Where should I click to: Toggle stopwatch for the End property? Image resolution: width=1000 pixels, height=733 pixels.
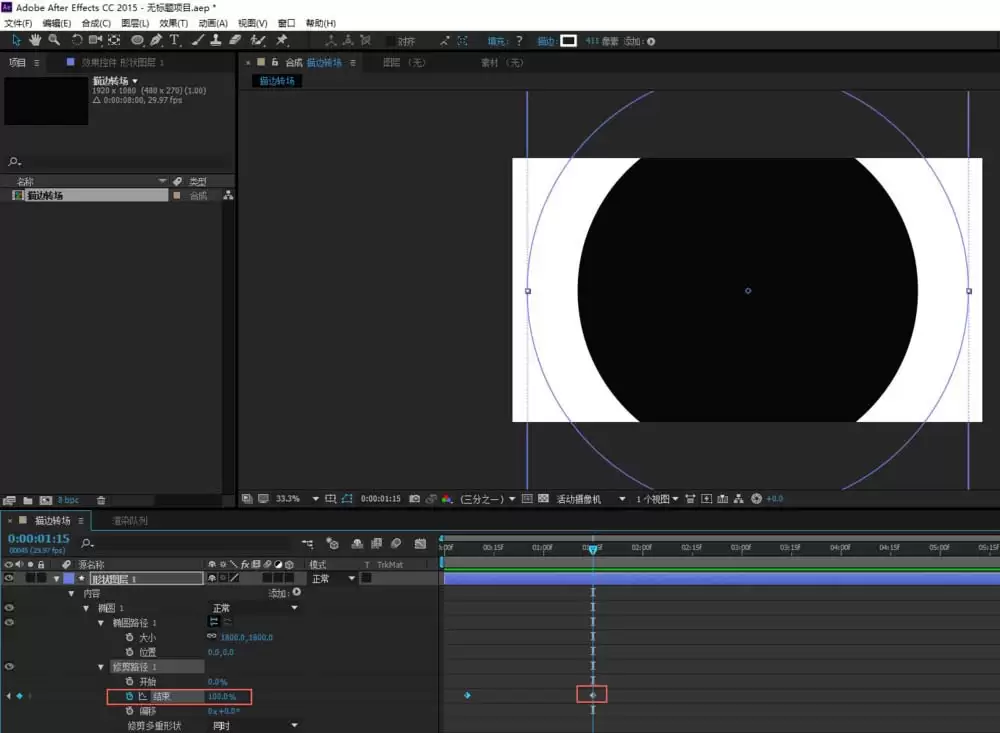(129, 697)
